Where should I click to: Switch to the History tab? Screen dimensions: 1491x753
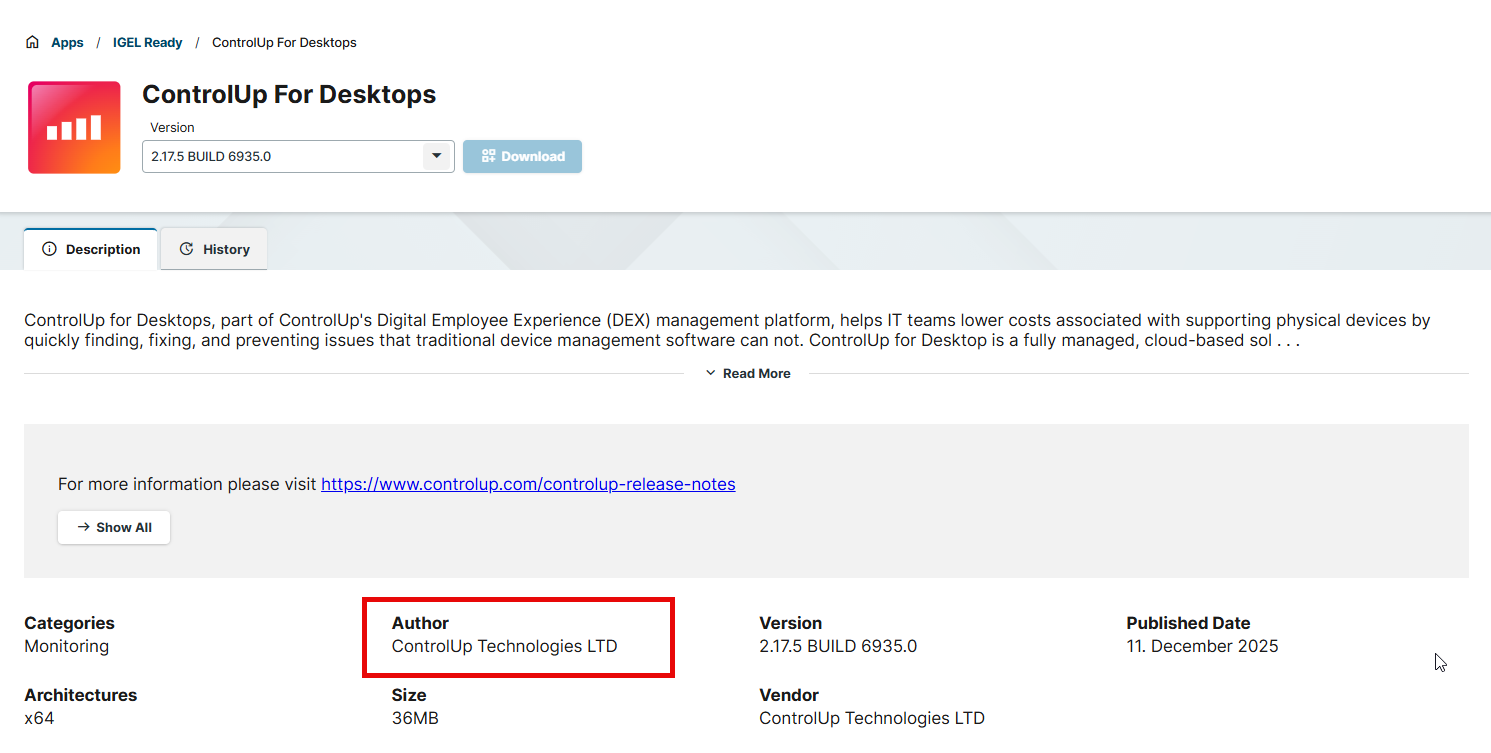[x=214, y=249]
